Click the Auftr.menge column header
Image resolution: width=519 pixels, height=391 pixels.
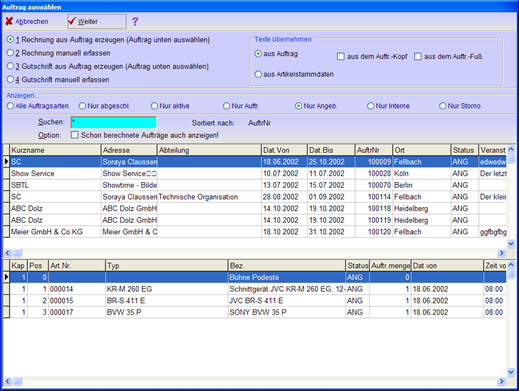(x=390, y=266)
